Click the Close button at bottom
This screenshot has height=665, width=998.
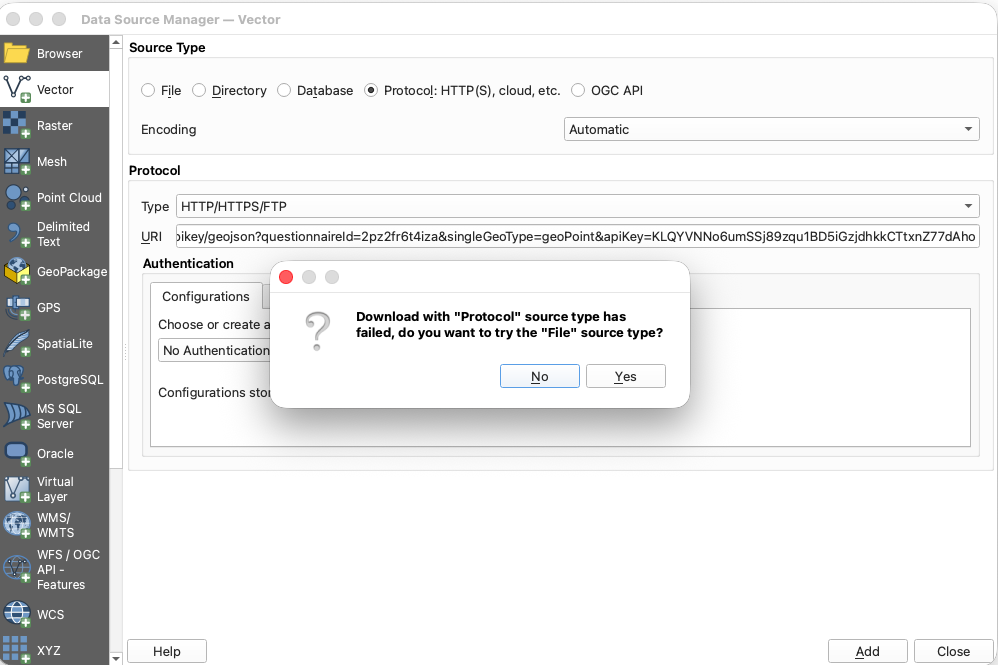point(953,651)
